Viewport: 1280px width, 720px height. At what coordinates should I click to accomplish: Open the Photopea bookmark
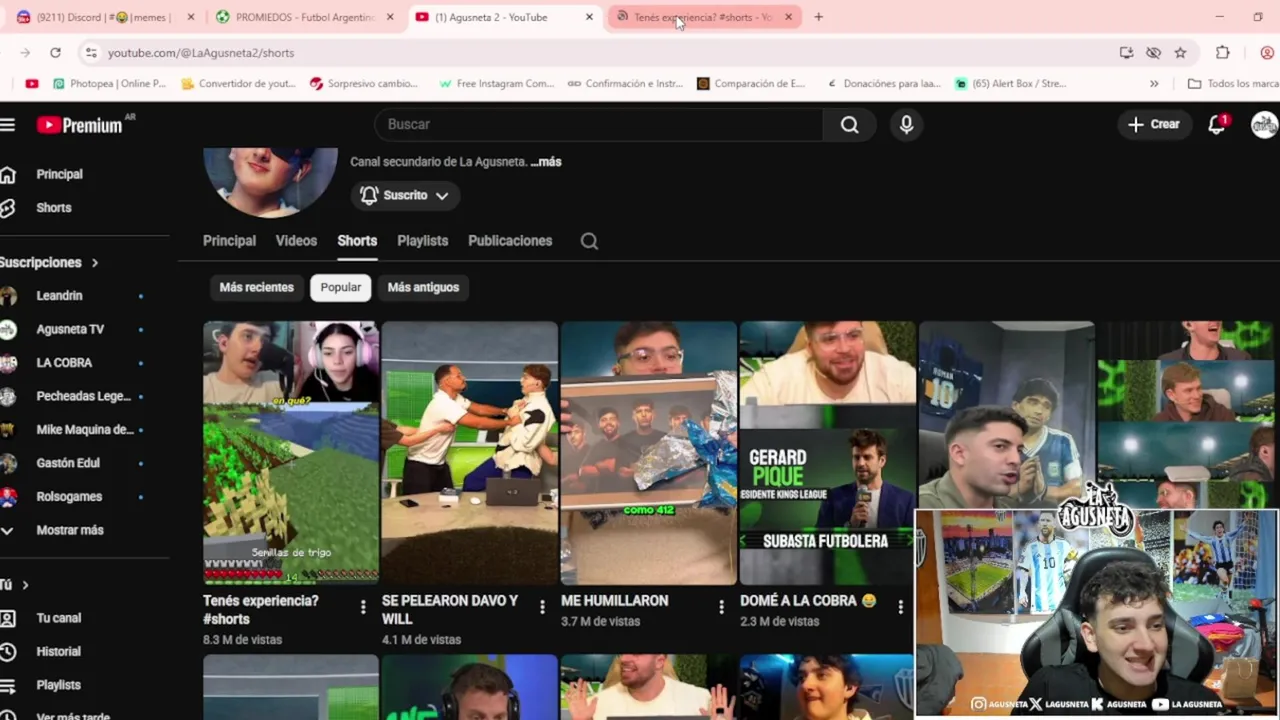[x=109, y=84]
